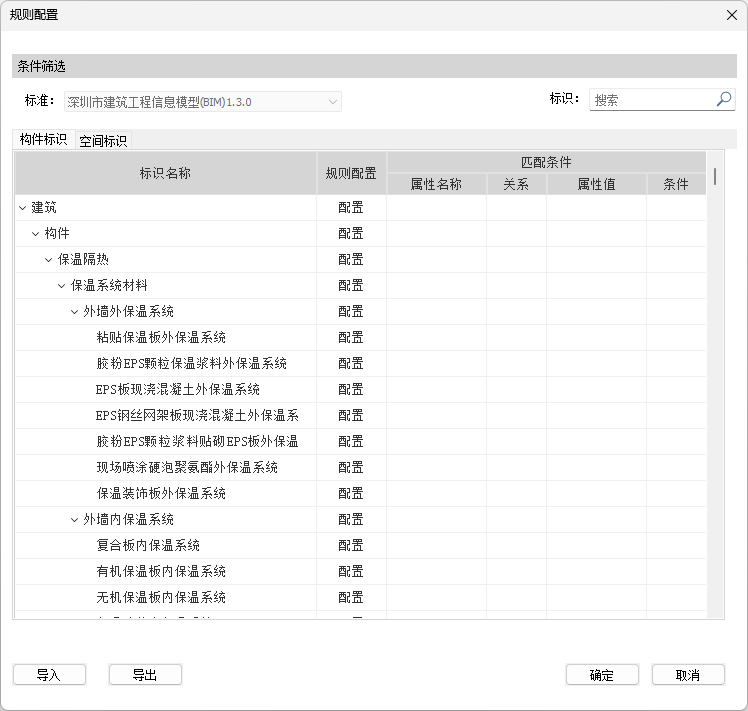Focus the 标识 search input field

click(x=650, y=100)
